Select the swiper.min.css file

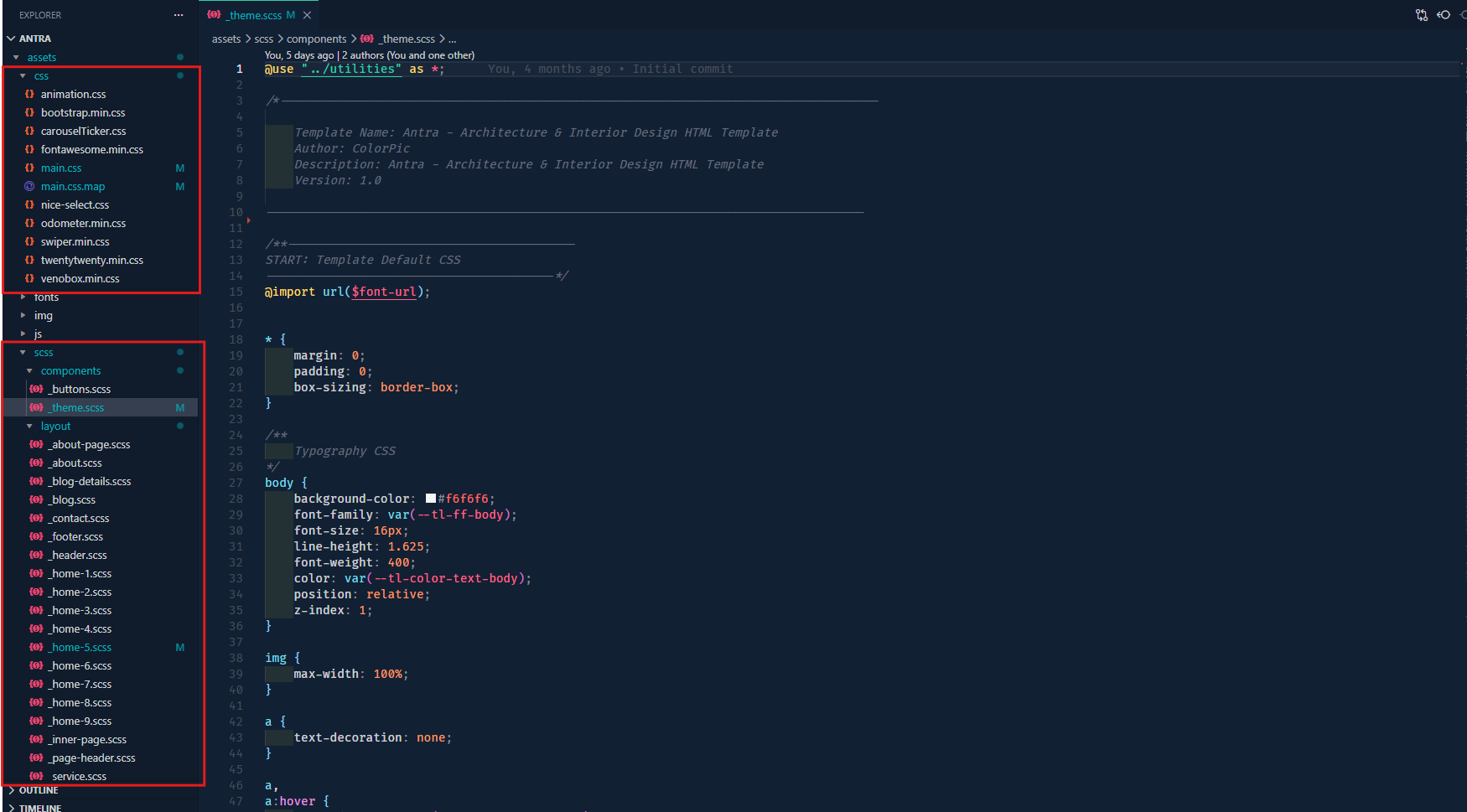(75, 241)
